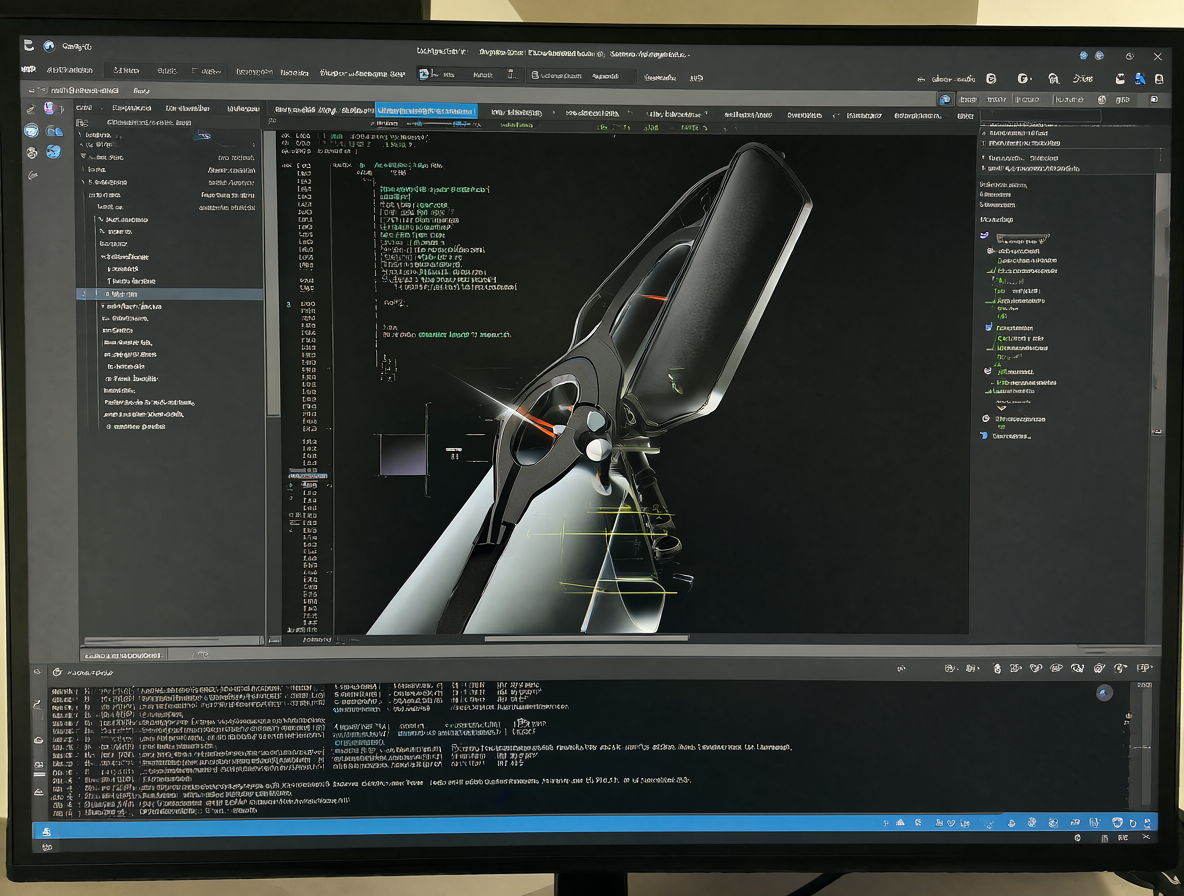The height and width of the screenshot is (896, 1184).
Task: Click the icon at the blue status bar's left end
Action: [x=46, y=831]
